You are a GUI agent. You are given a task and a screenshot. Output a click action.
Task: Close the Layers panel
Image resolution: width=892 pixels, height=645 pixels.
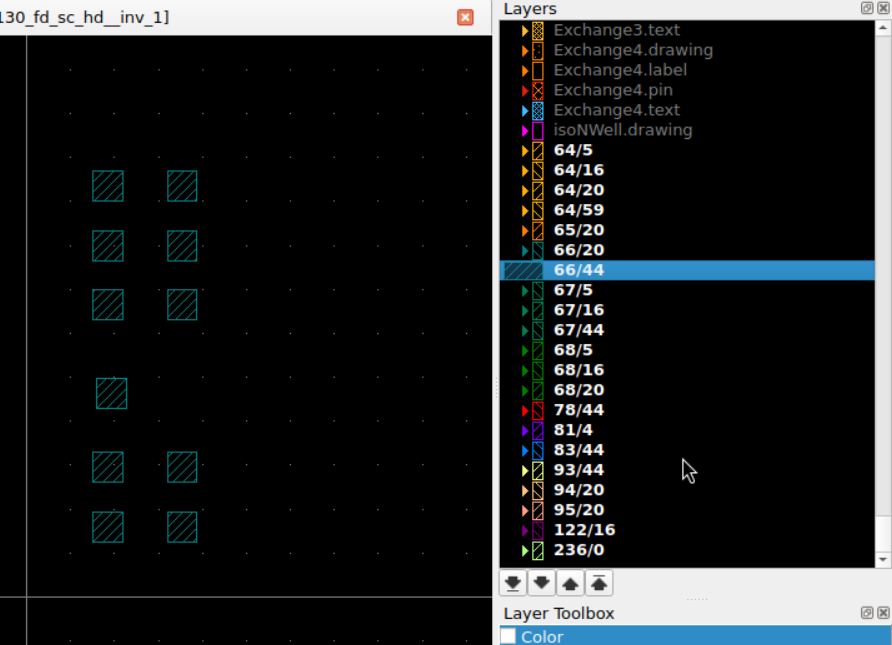[x=882, y=8]
